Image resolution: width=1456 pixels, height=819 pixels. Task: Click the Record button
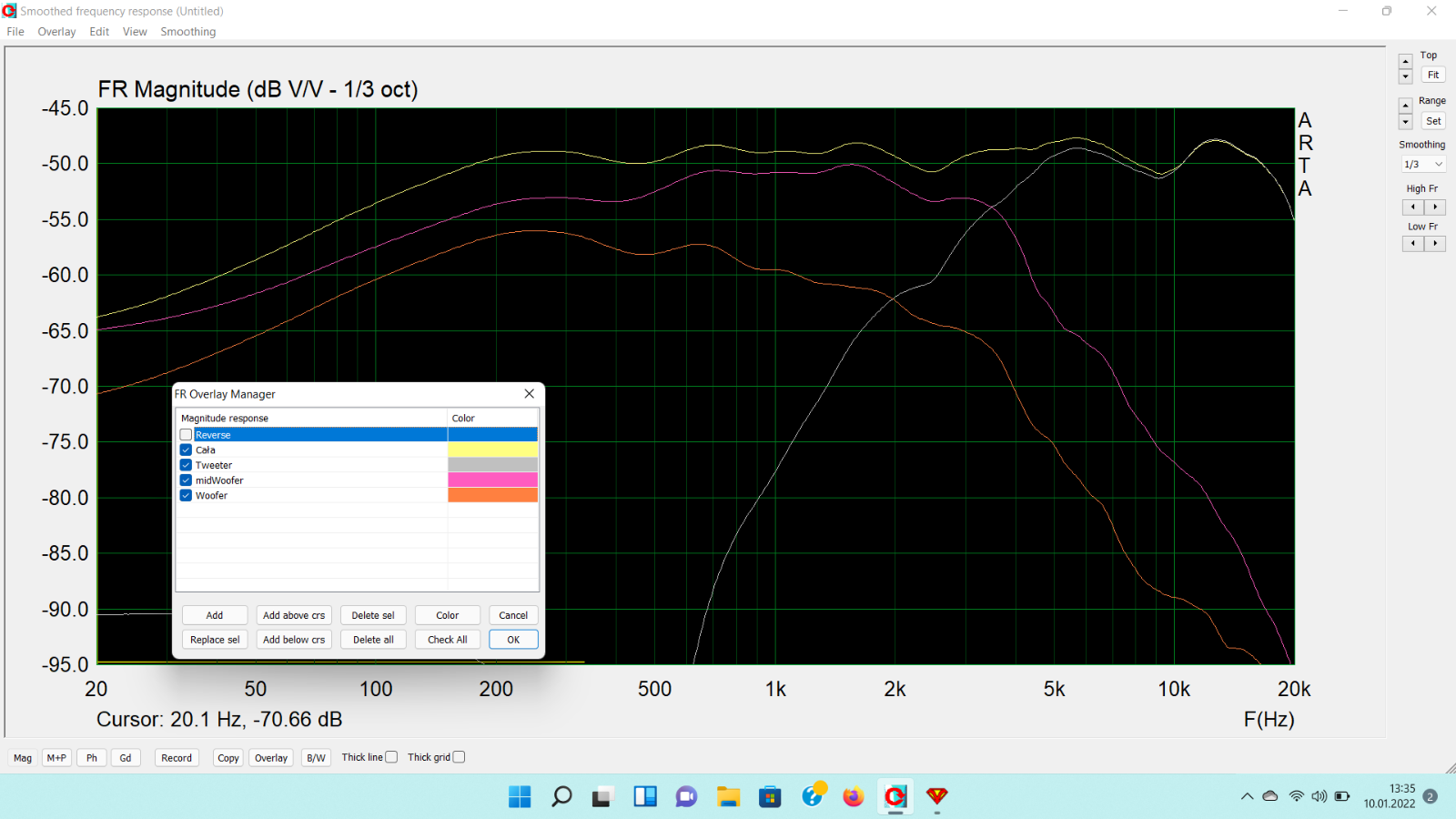(x=177, y=758)
